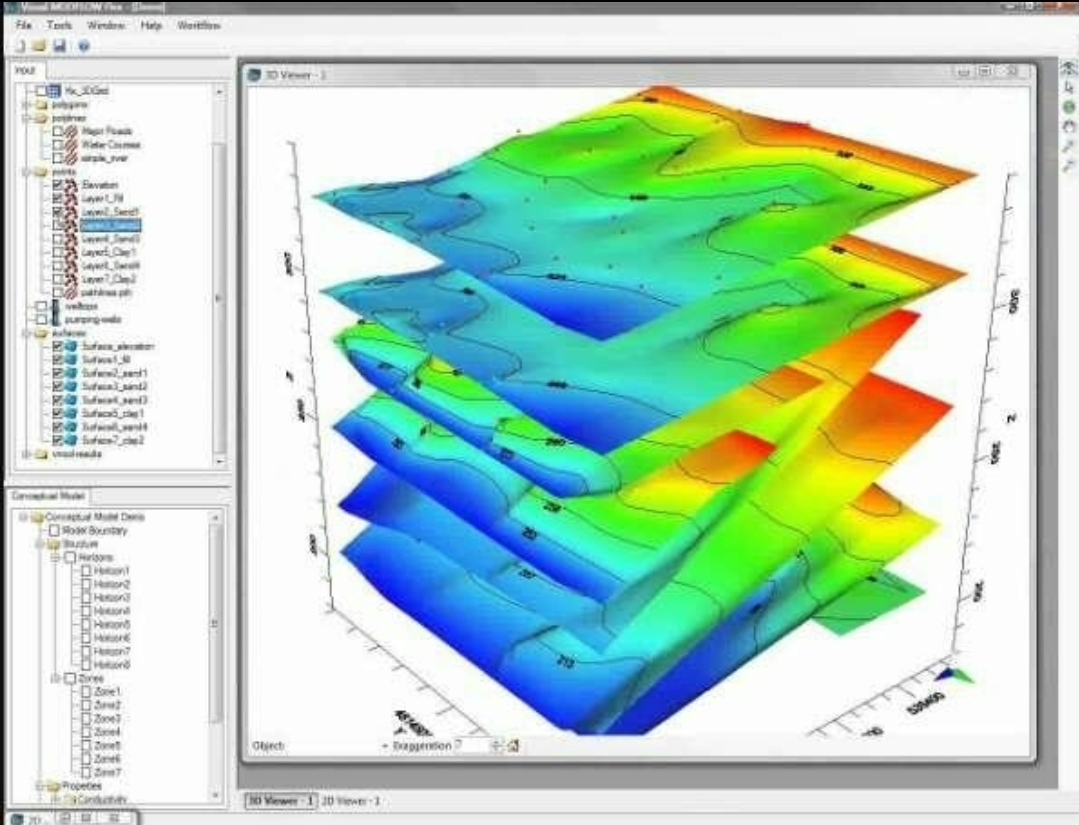Image resolution: width=1079 pixels, height=825 pixels.
Task: Expand the polygons folder node
Action: tap(27, 105)
